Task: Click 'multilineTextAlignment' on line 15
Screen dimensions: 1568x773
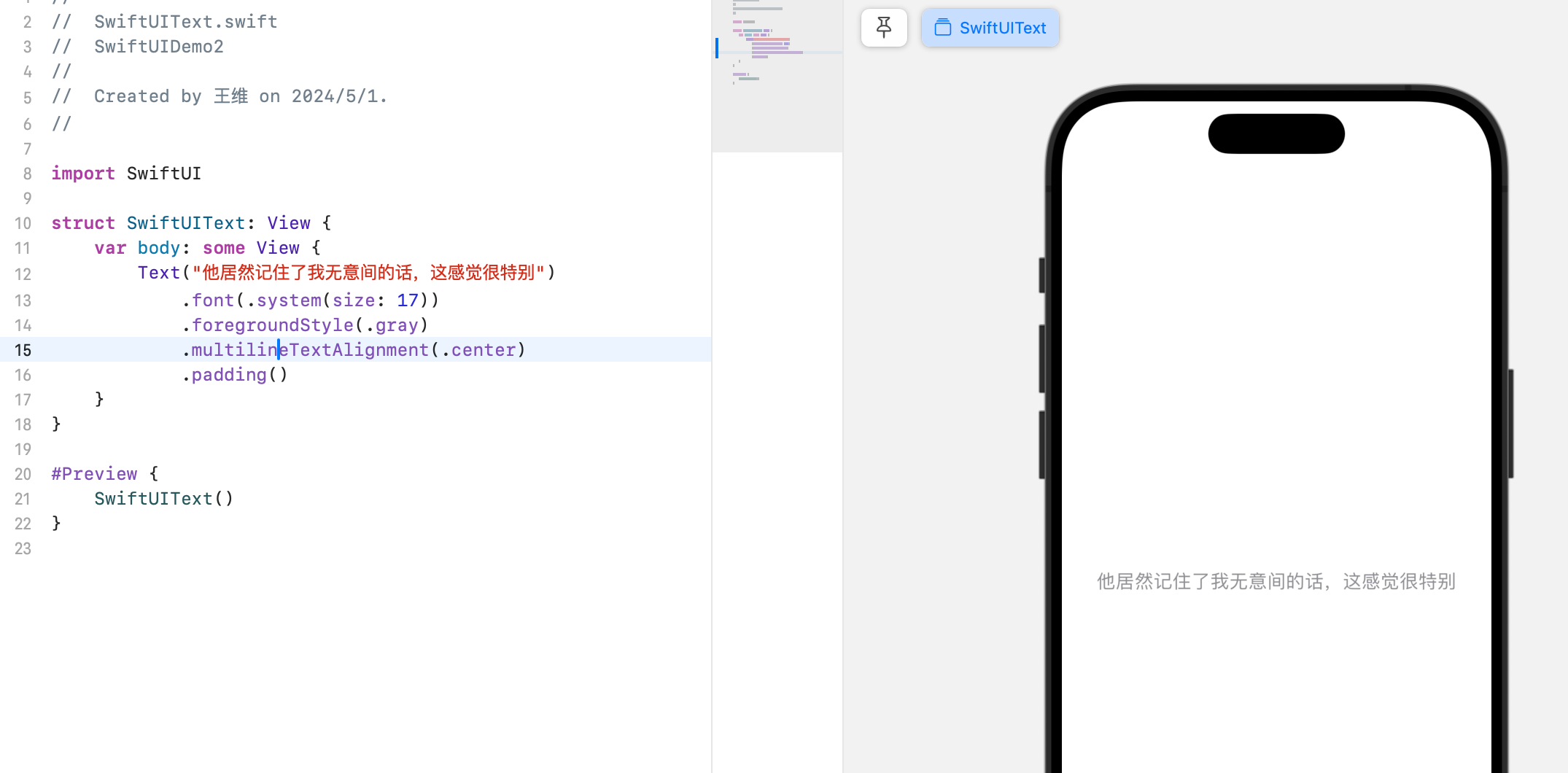Action: tap(310, 350)
